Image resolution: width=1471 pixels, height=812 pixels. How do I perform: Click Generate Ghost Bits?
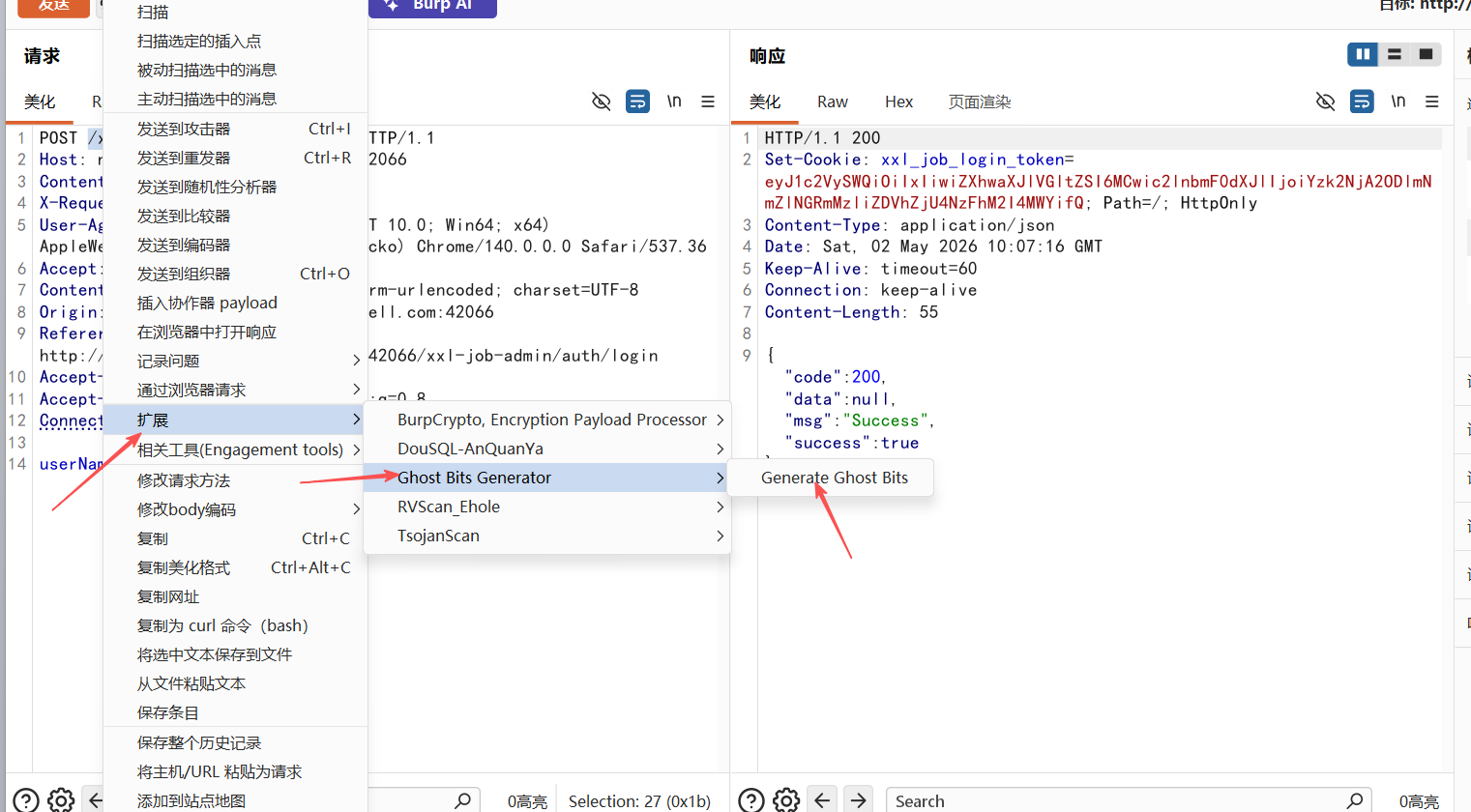click(834, 478)
